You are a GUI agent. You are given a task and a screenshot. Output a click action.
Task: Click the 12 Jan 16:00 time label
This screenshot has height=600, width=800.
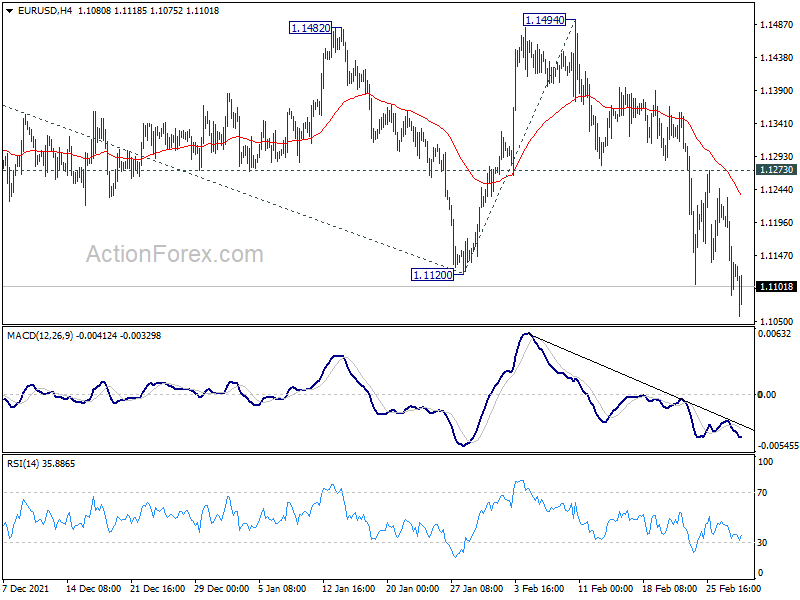[349, 588]
